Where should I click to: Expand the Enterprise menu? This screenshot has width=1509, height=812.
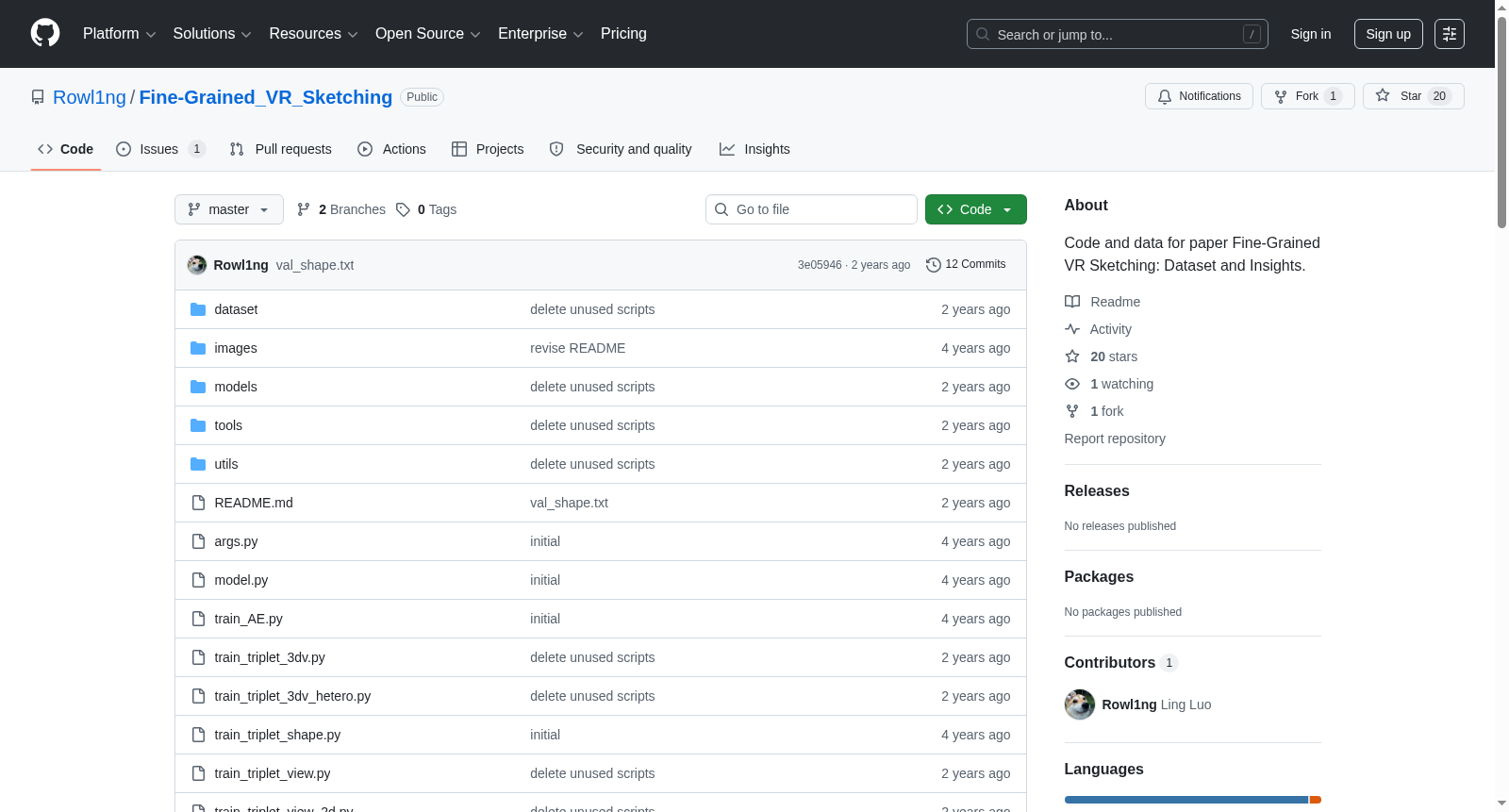pyautogui.click(x=540, y=34)
